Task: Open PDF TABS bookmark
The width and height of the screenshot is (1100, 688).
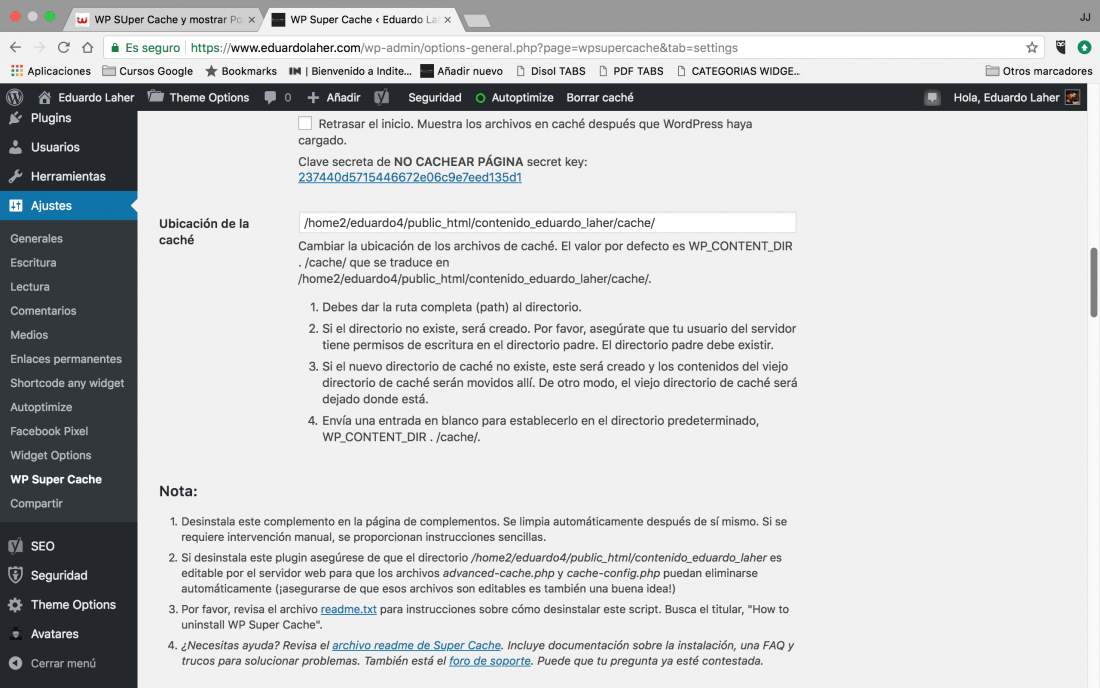Action: 631,71
